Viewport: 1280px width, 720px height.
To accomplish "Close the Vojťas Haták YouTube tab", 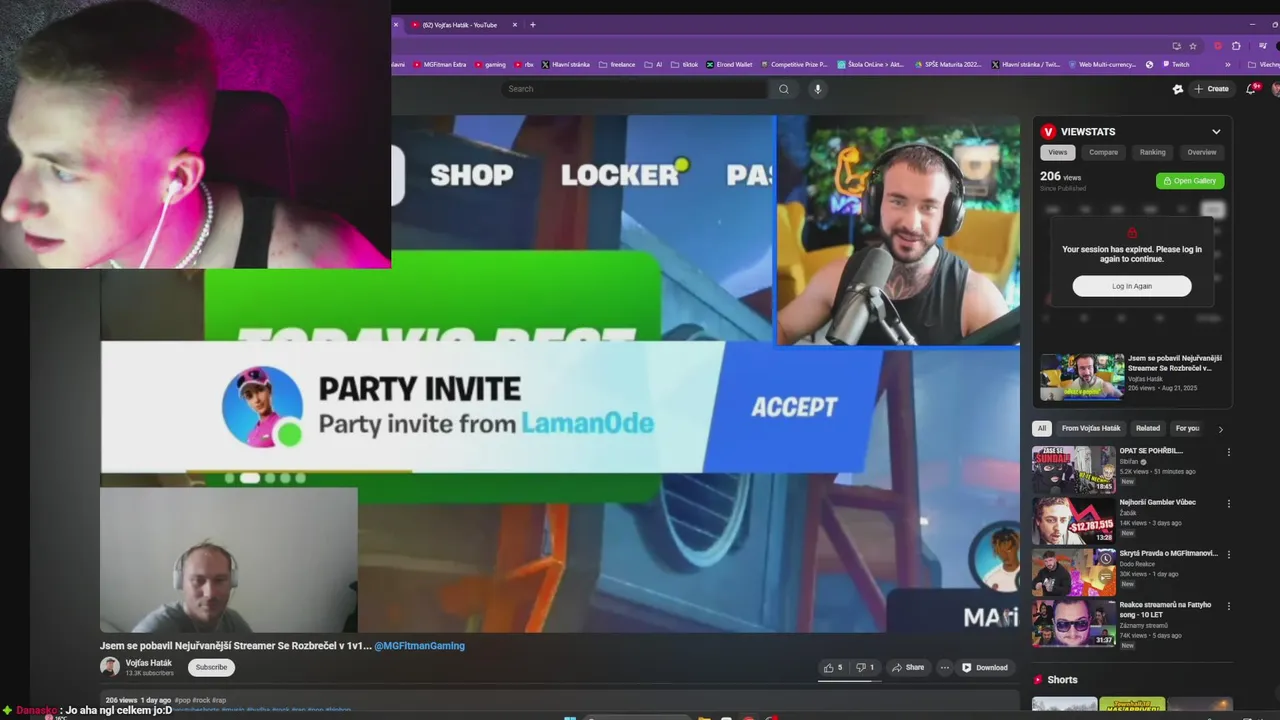I will [x=515, y=25].
